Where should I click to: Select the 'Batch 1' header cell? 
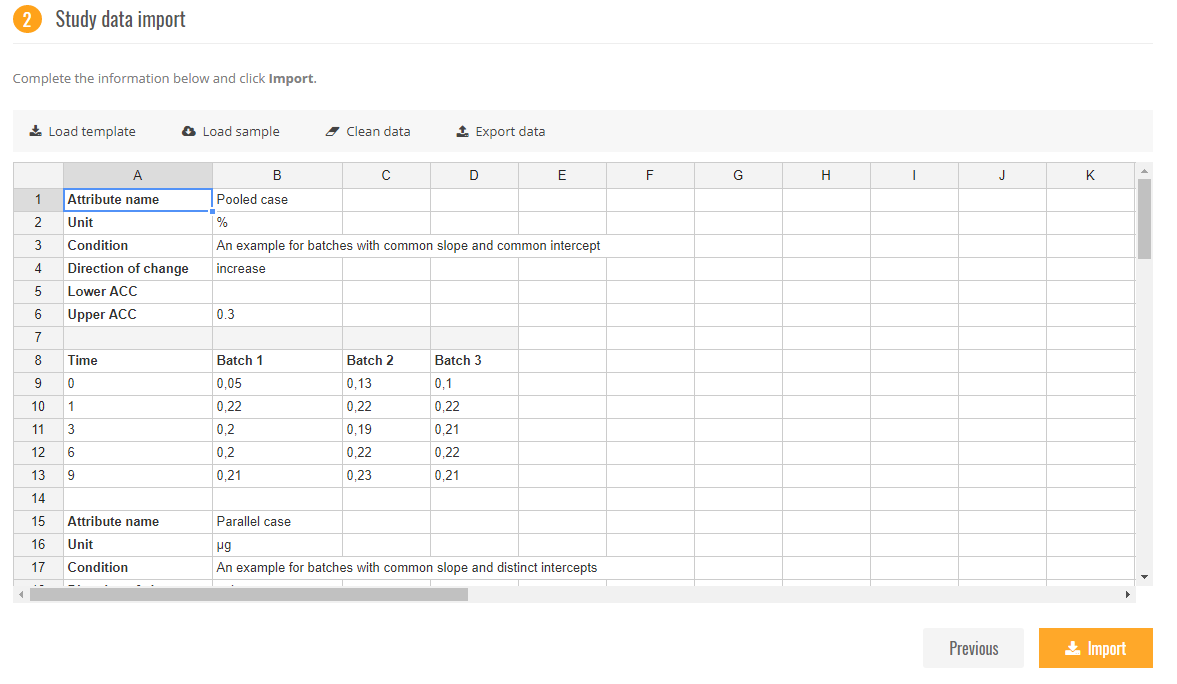click(x=277, y=360)
